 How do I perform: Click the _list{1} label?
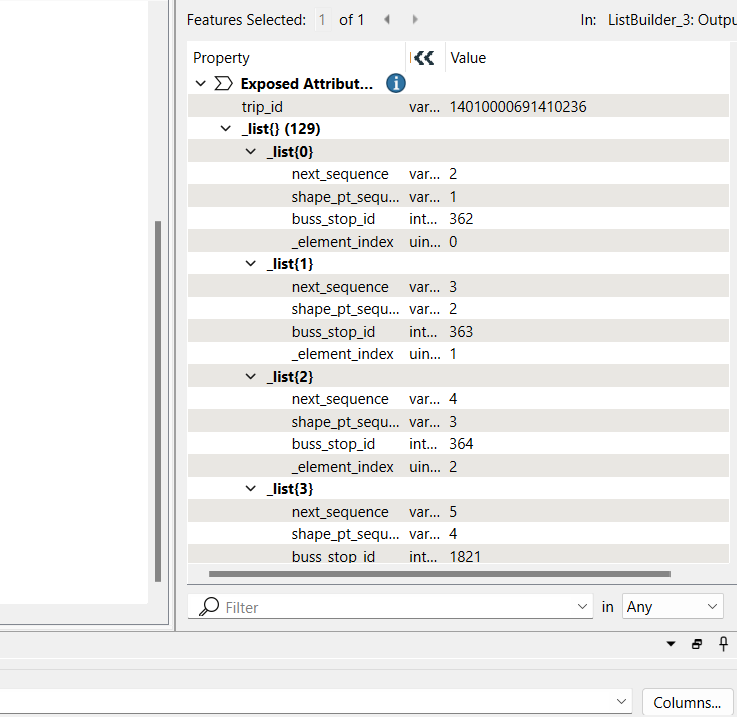290,264
